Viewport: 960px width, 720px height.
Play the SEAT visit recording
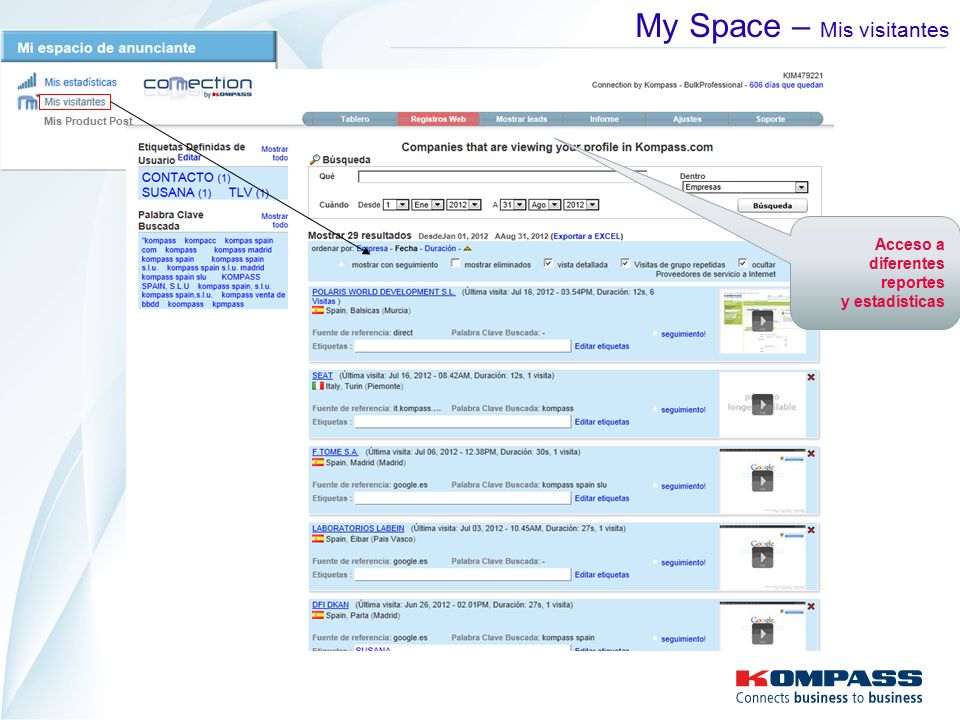(x=762, y=404)
